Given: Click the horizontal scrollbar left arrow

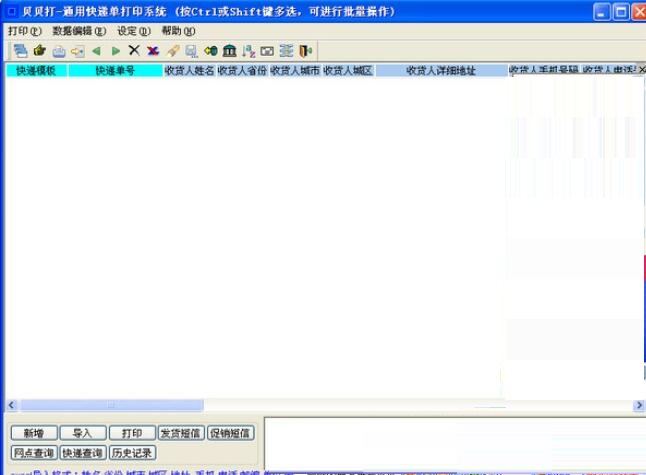Looking at the screenshot, I should [12, 405].
